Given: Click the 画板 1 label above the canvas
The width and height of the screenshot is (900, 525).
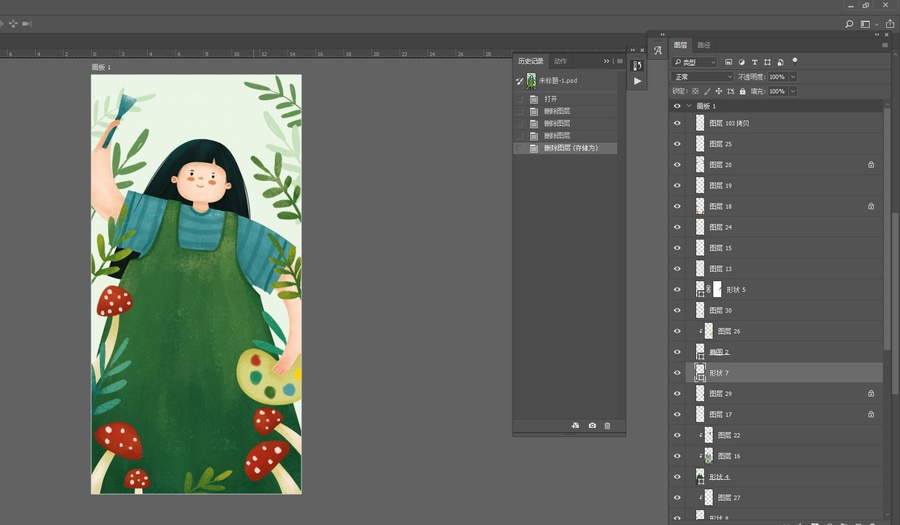Looking at the screenshot, I should [x=101, y=67].
